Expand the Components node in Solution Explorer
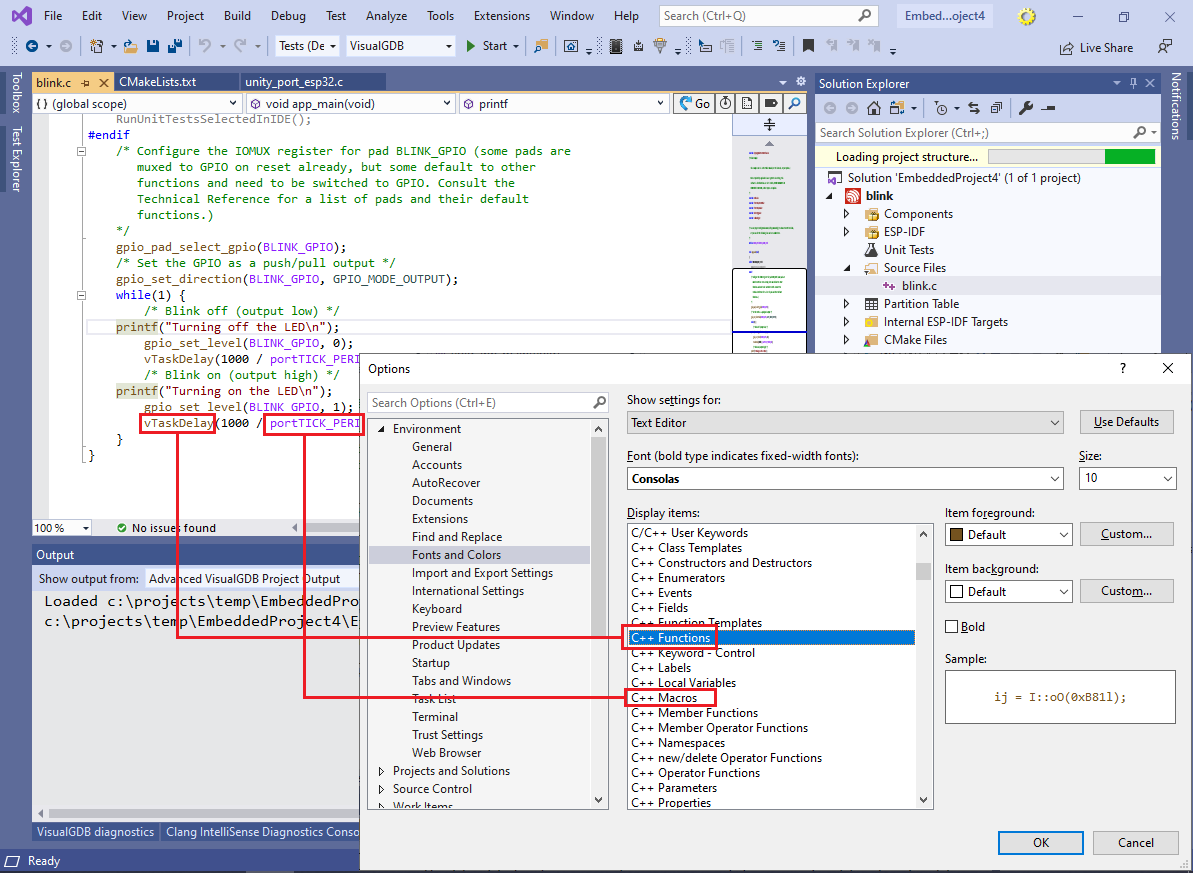 pyautogui.click(x=847, y=214)
